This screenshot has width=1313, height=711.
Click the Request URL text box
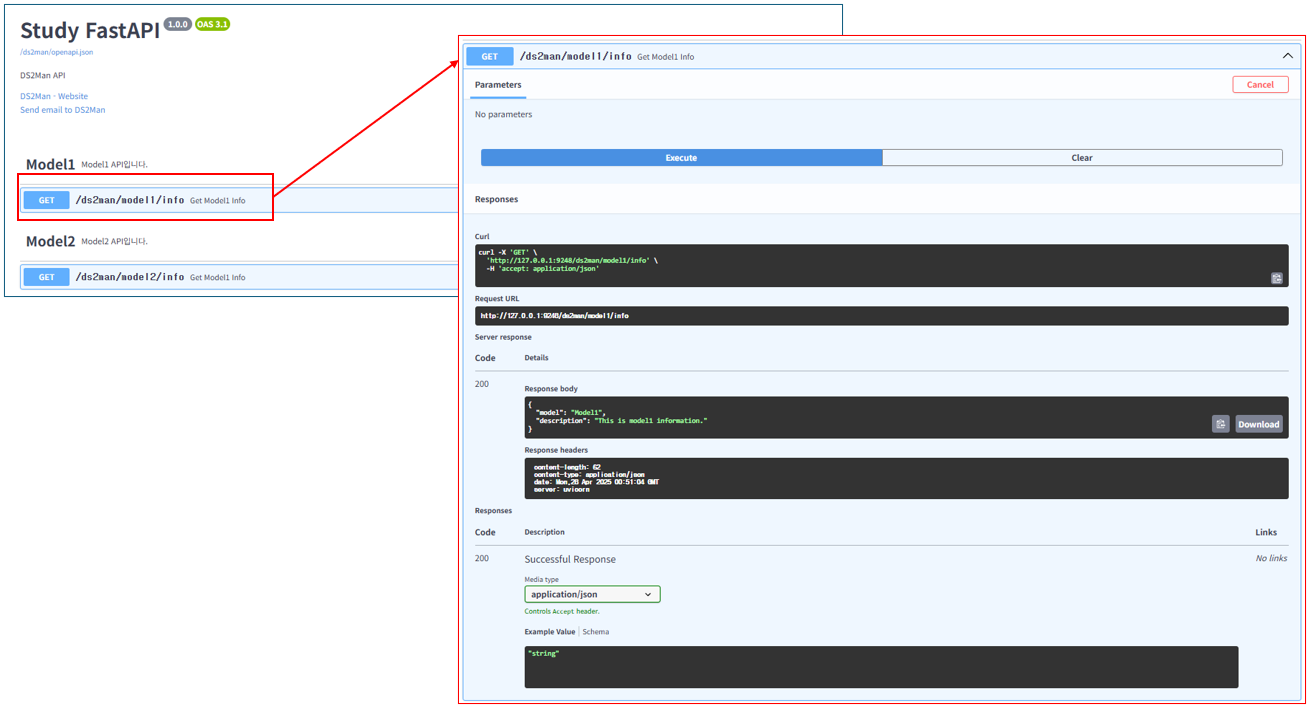coord(882,316)
